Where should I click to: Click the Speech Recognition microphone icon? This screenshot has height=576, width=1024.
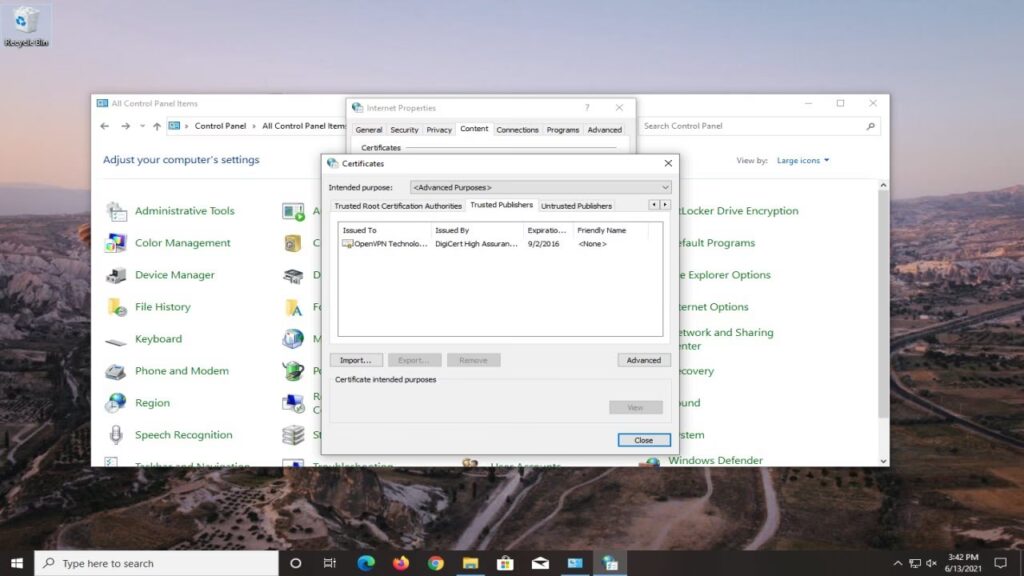(117, 435)
